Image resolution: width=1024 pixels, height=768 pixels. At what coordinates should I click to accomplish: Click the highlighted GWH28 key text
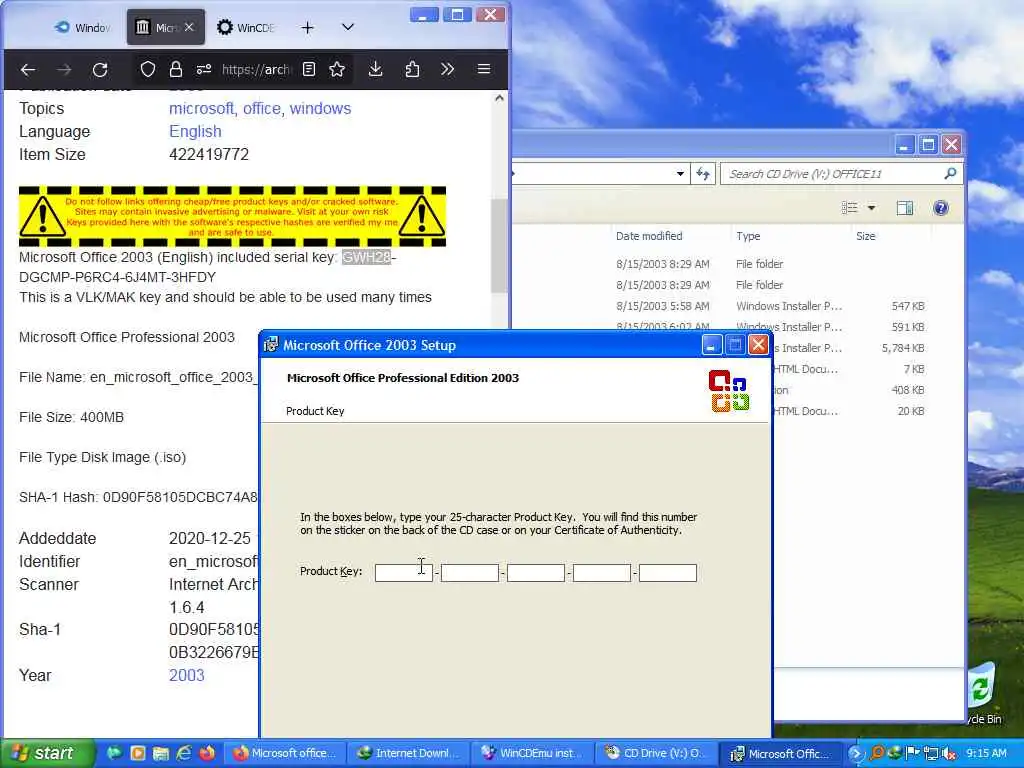coord(366,257)
